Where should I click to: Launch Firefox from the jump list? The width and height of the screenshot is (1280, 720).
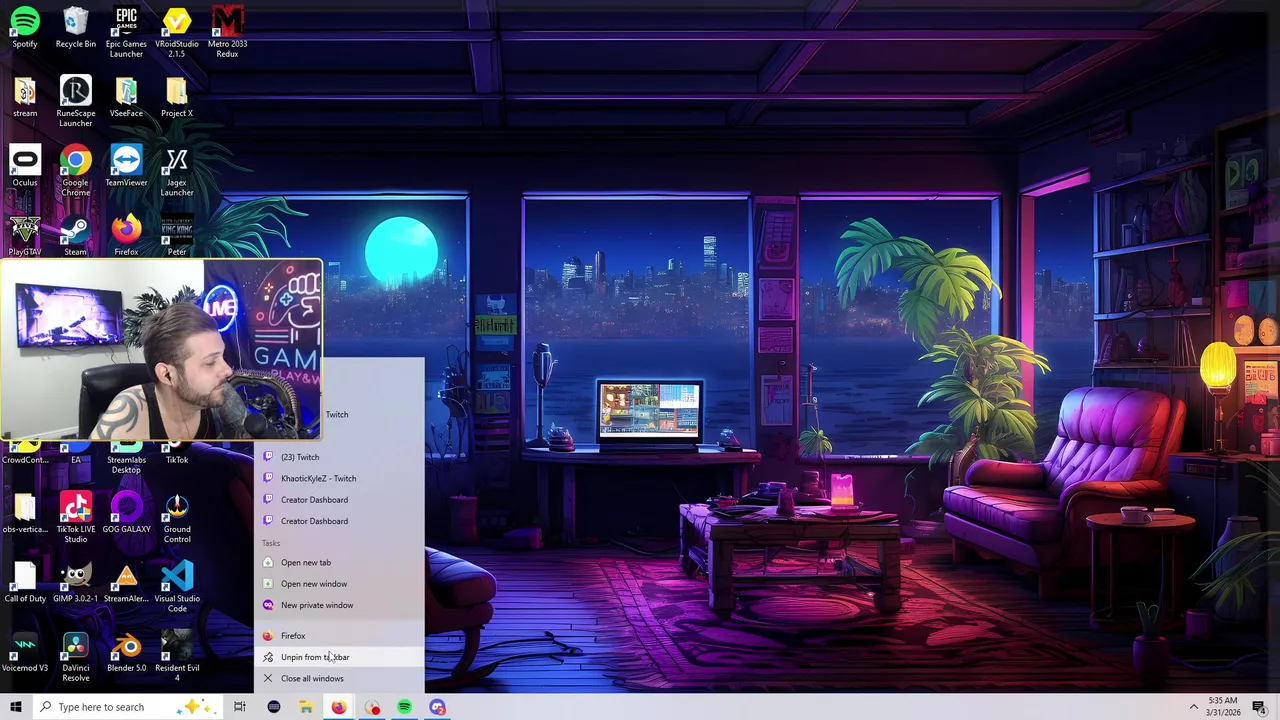pyautogui.click(x=339, y=636)
